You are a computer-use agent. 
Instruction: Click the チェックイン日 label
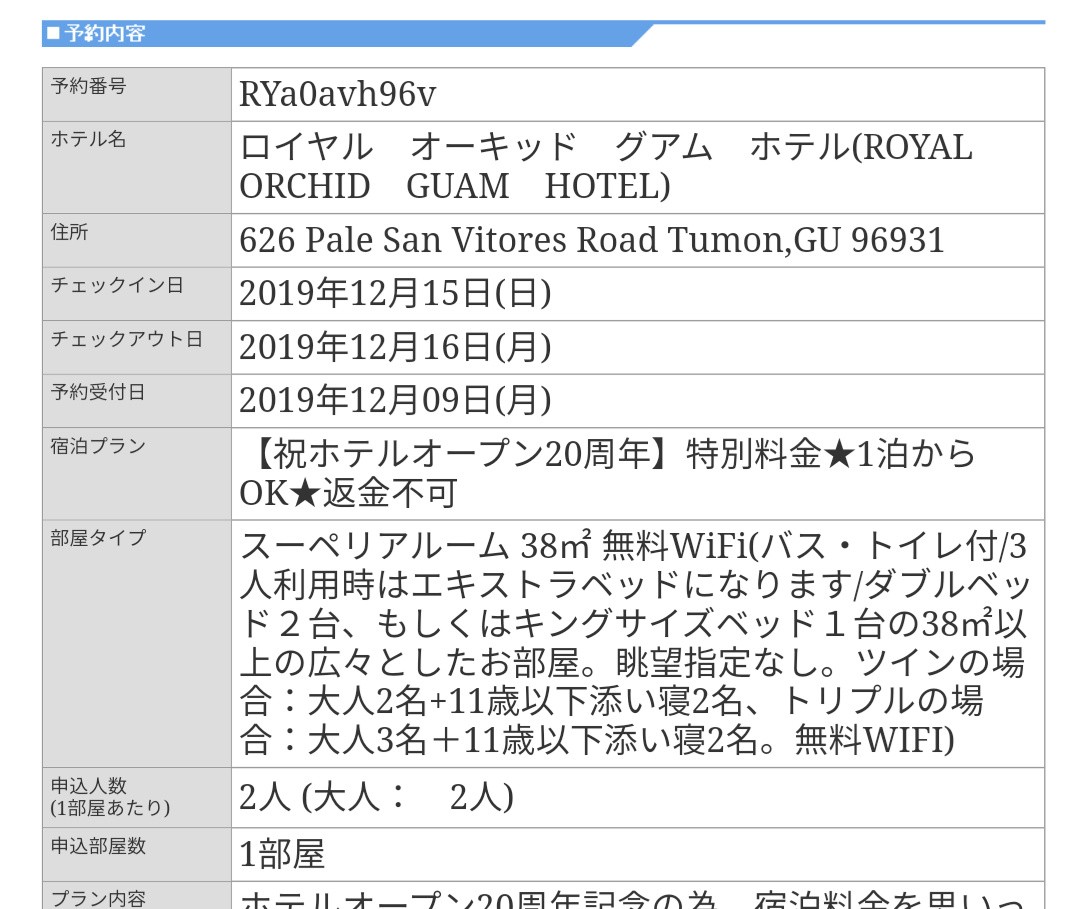pos(117,285)
